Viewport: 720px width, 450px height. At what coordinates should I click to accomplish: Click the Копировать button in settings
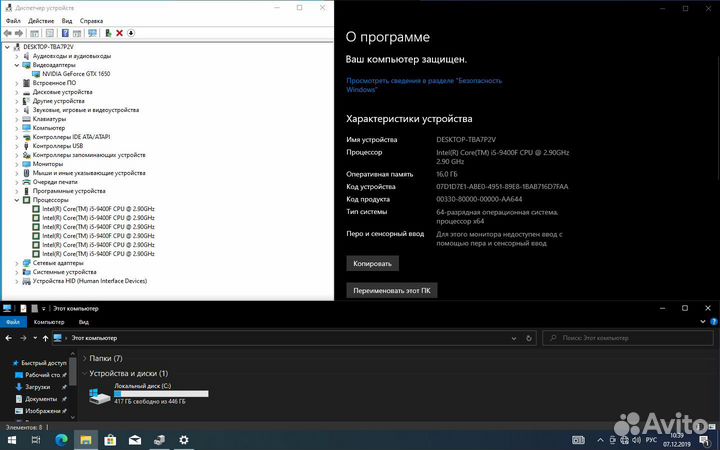click(372, 264)
